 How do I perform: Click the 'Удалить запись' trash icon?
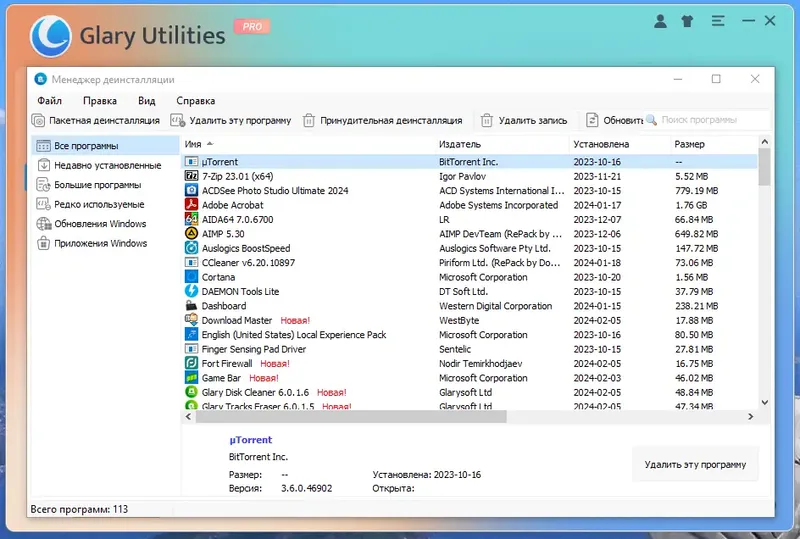coord(487,120)
